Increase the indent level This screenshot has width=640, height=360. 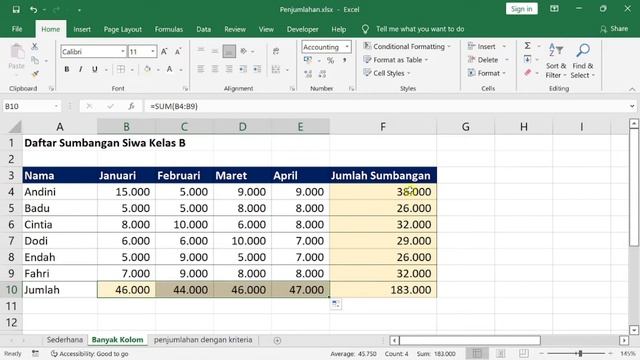(257, 69)
